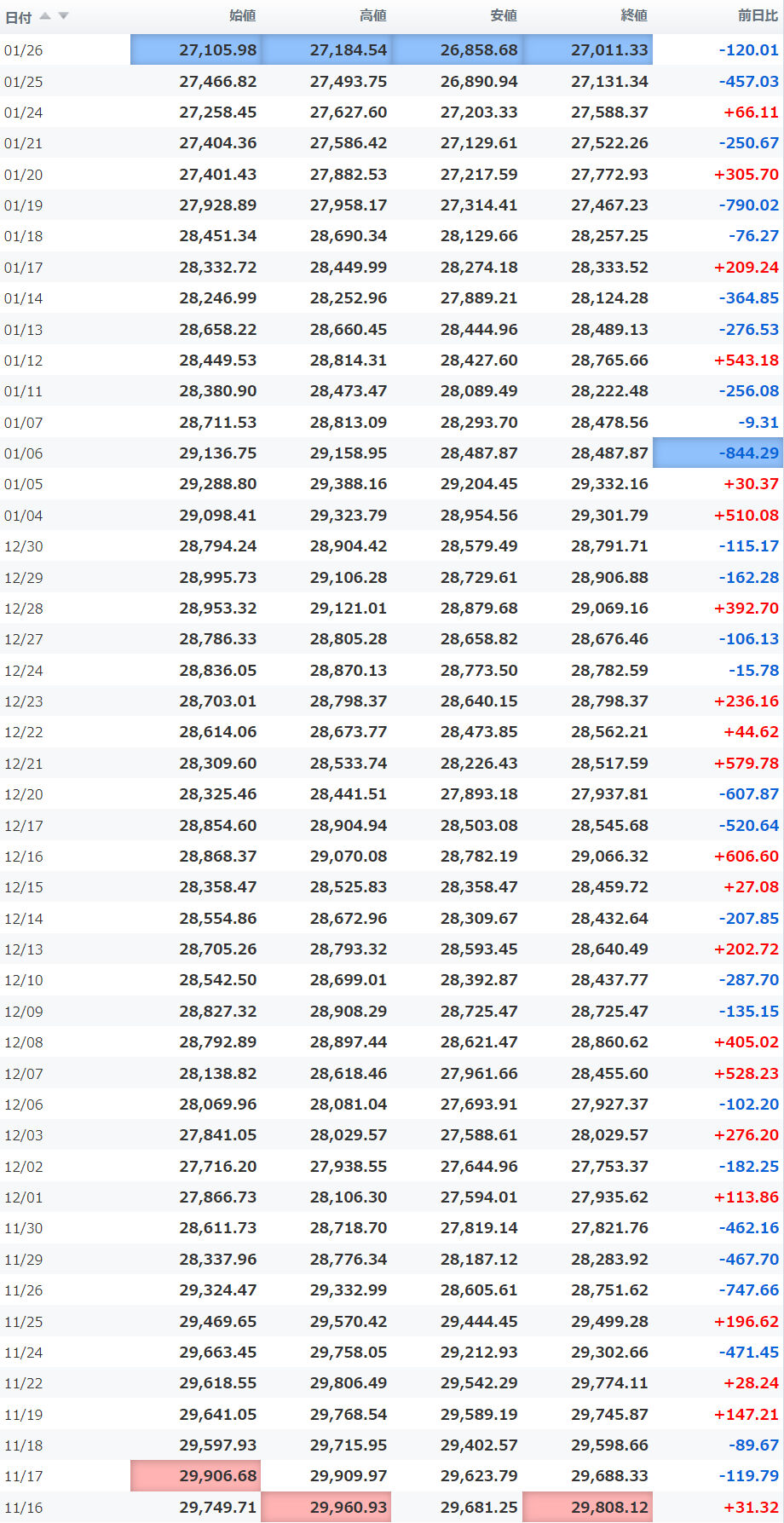Click the change value +405.02

click(747, 1042)
